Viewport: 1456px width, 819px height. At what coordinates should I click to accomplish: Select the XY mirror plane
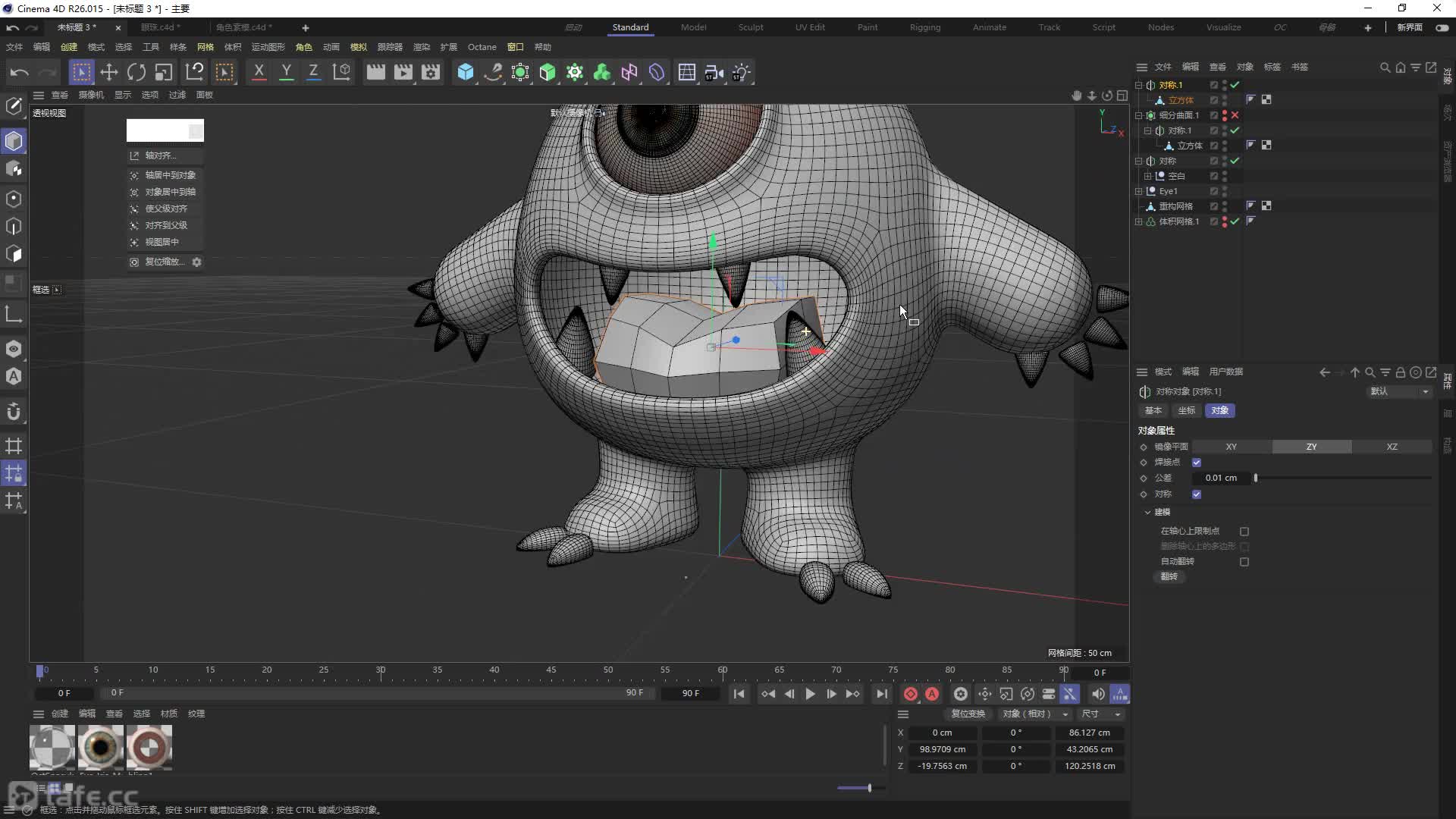1232,447
